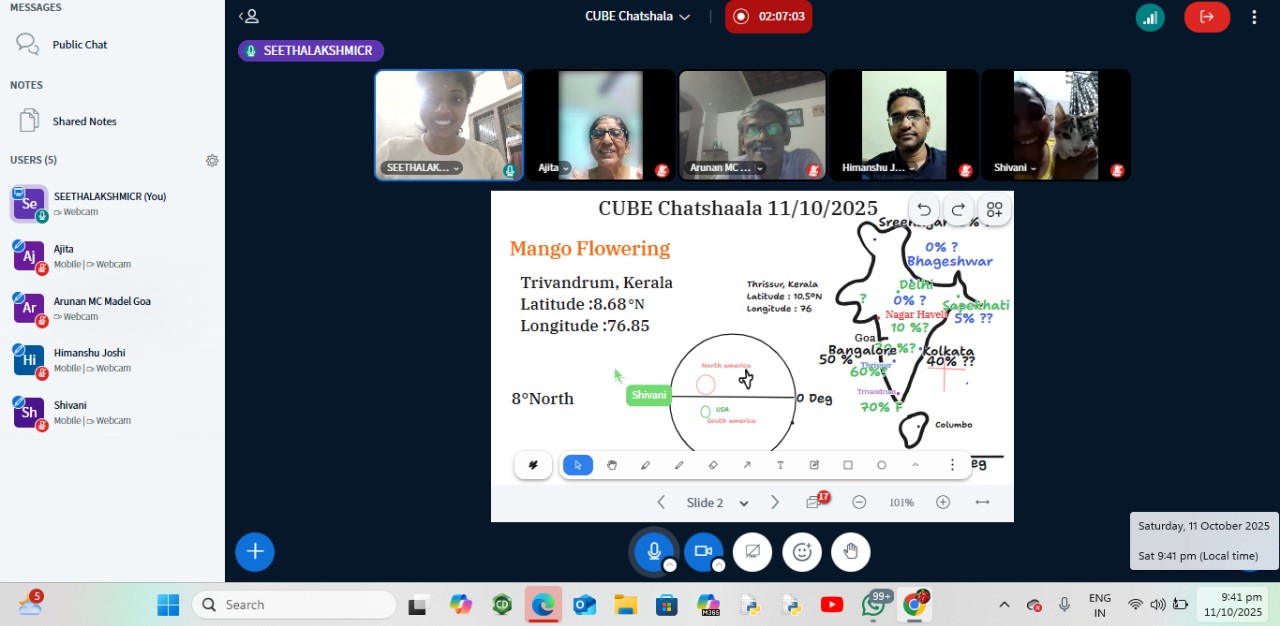
Task: Expand more shapes in whiteboard toolbar
Action: pyautogui.click(x=915, y=465)
